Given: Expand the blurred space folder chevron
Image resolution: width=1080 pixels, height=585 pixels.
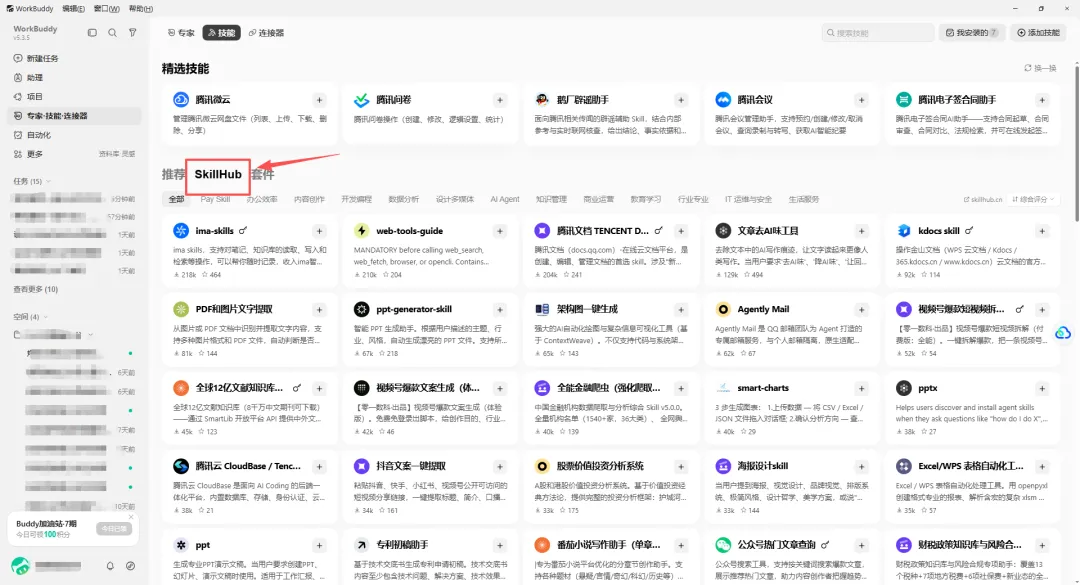Looking at the screenshot, I should click(91, 335).
